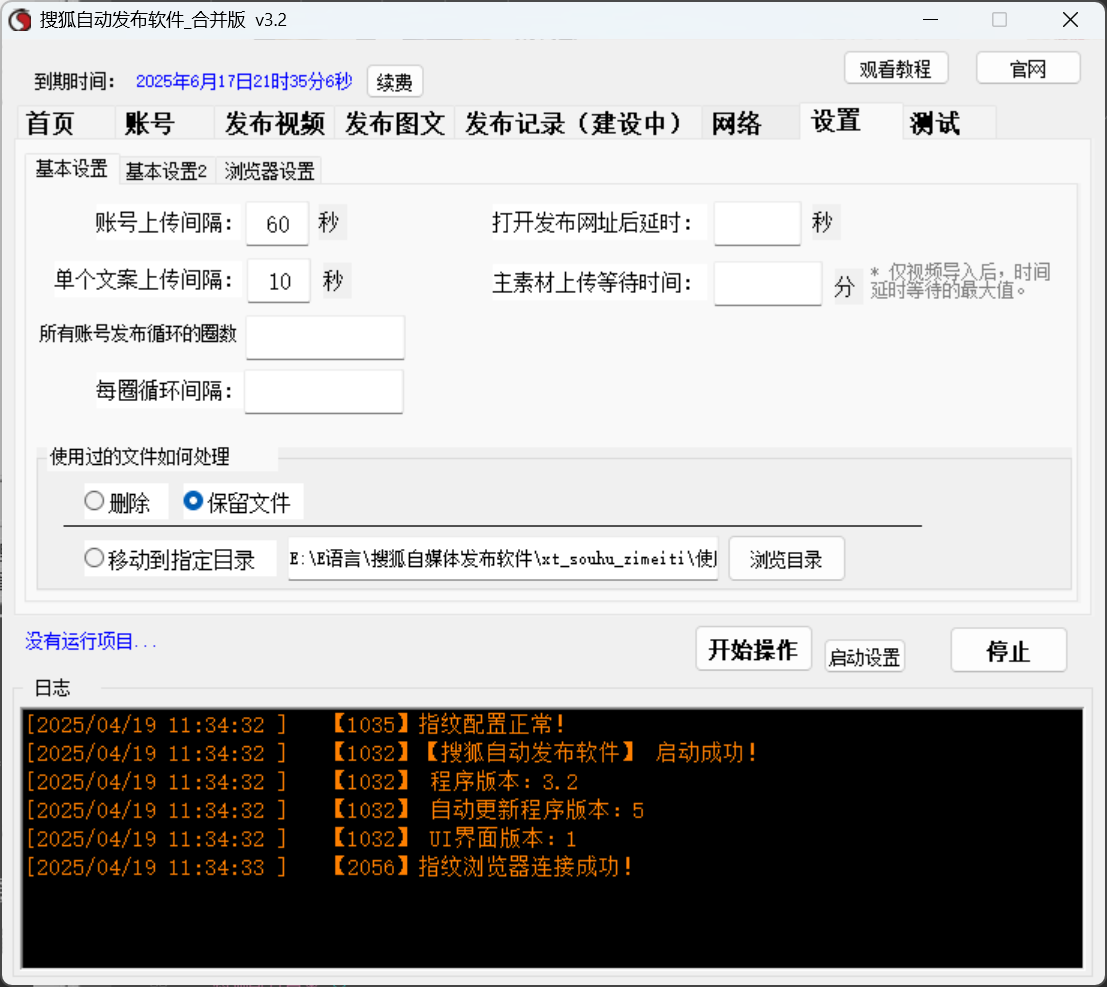Select the 设置 tab
1107x987 pixels.
(x=851, y=121)
